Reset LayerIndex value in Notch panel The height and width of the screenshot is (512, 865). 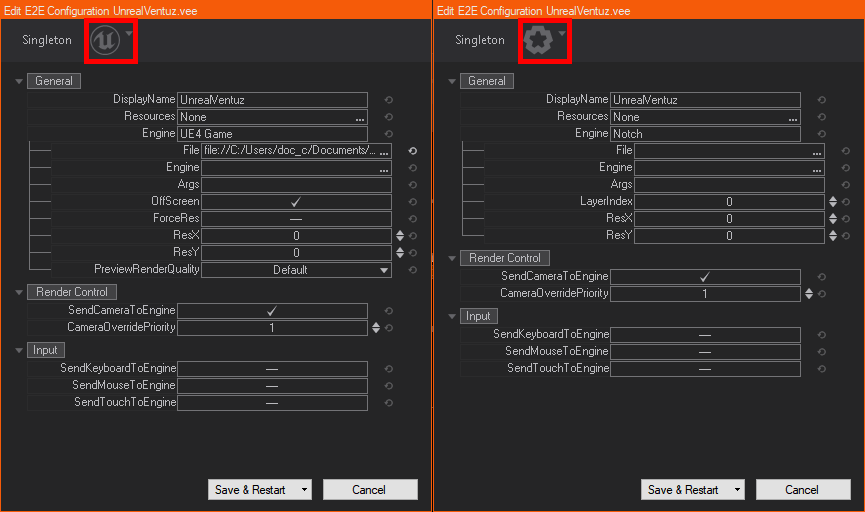pos(845,202)
